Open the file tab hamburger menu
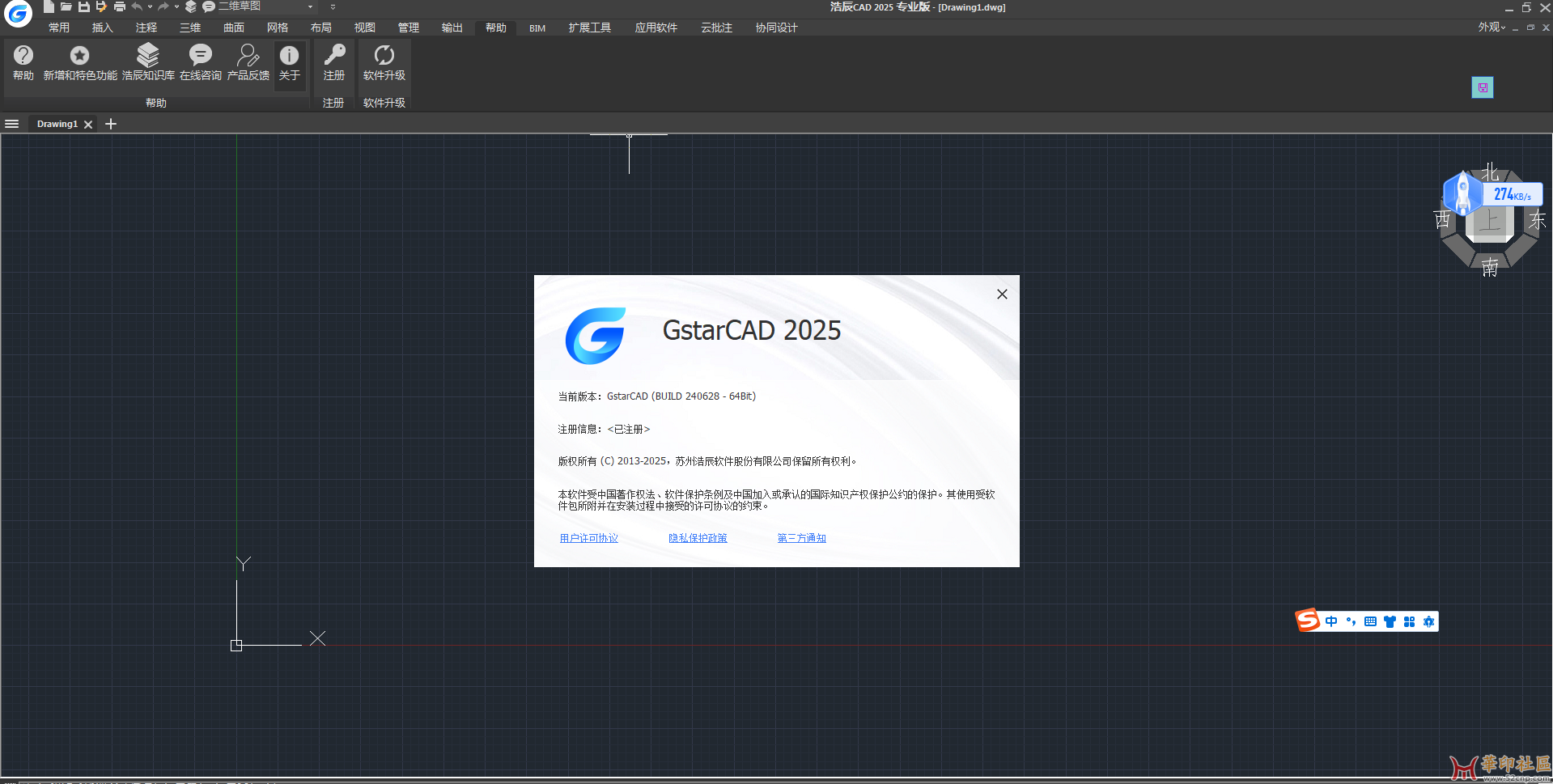The image size is (1553, 784). (12, 124)
